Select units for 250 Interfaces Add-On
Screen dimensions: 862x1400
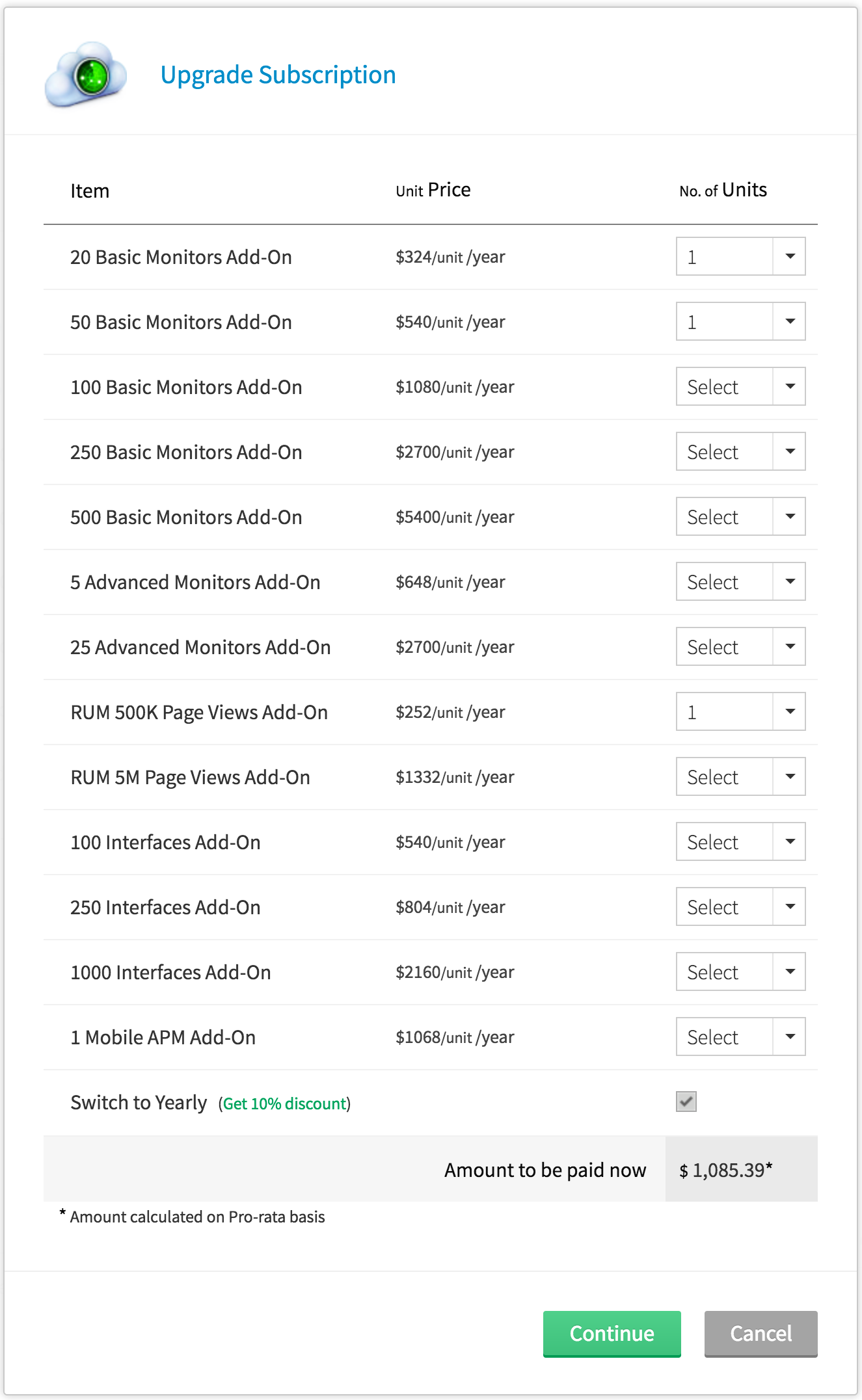click(x=740, y=907)
